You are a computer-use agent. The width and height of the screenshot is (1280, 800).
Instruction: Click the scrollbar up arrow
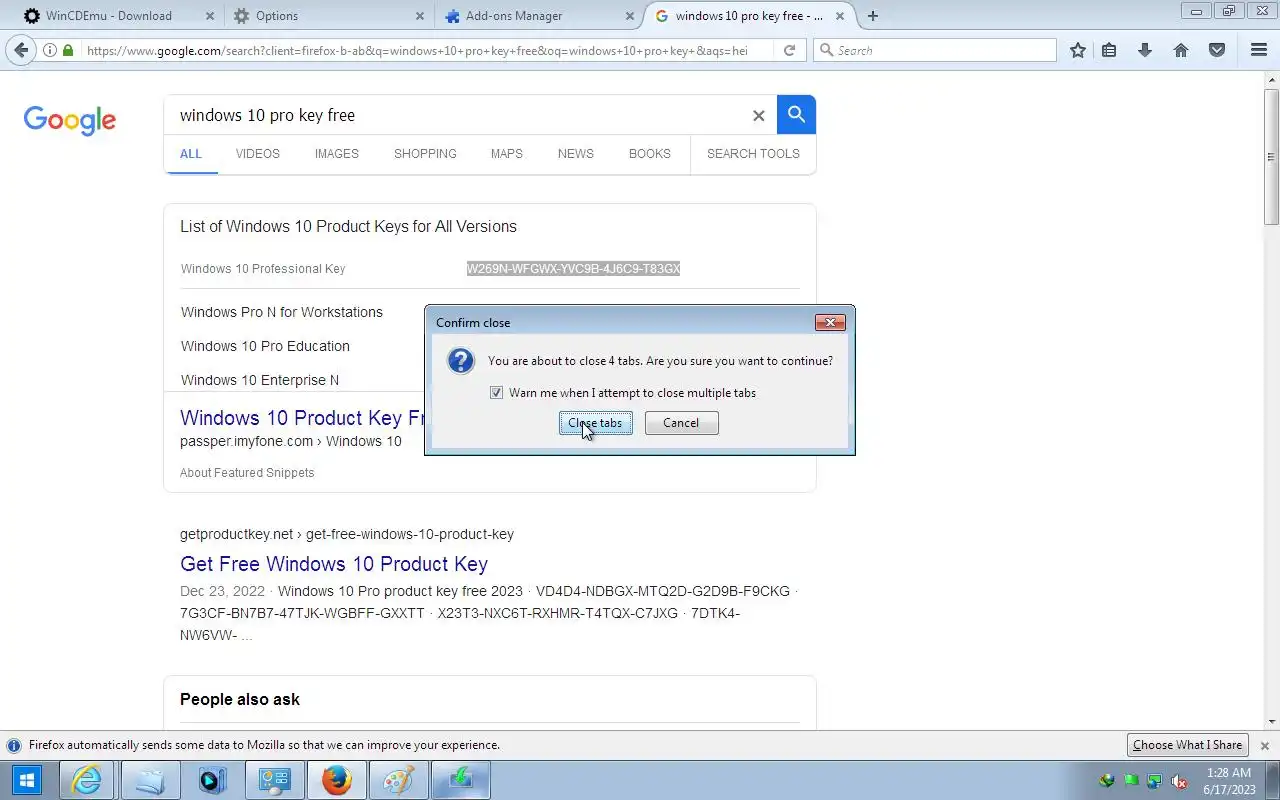point(1271,79)
